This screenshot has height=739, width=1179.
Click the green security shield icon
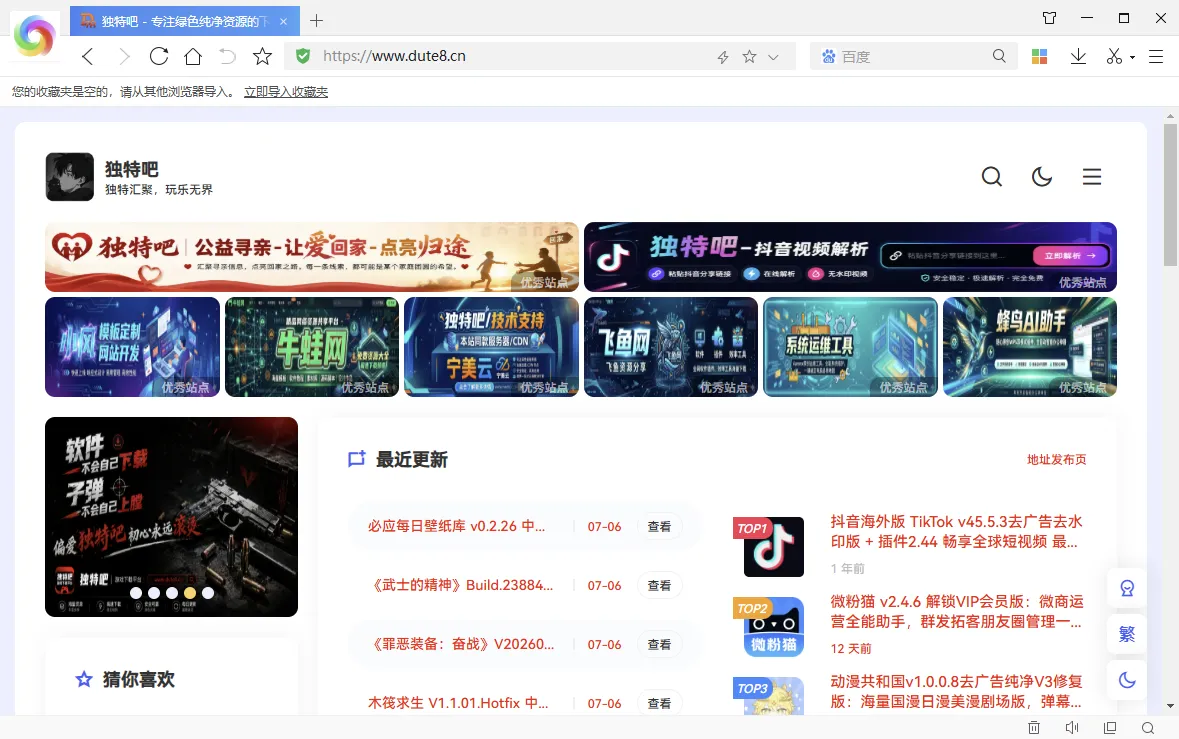(x=303, y=56)
